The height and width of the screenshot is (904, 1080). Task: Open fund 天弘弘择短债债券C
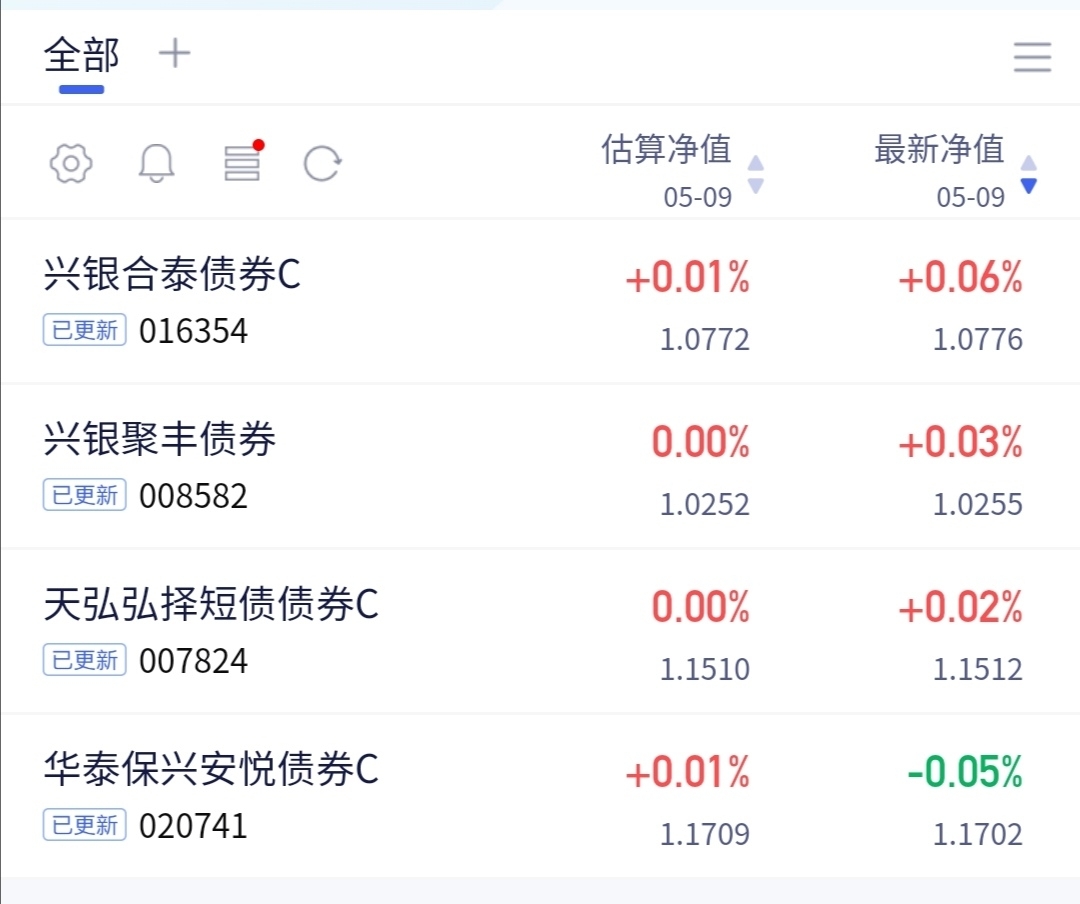click(x=211, y=604)
